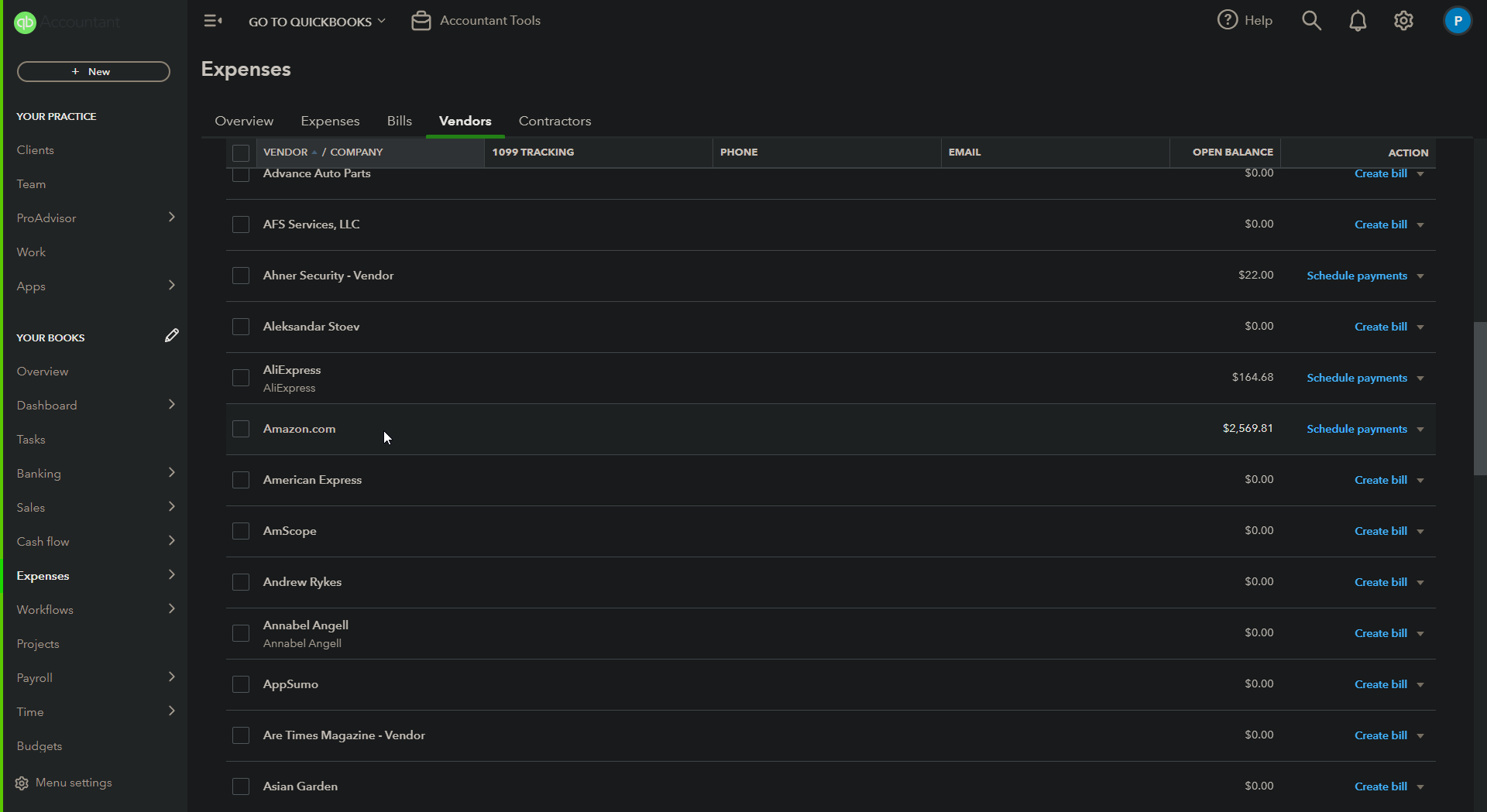Open action dropdown arrow for AmScope
Image resolution: width=1487 pixels, height=812 pixels.
[x=1420, y=532]
